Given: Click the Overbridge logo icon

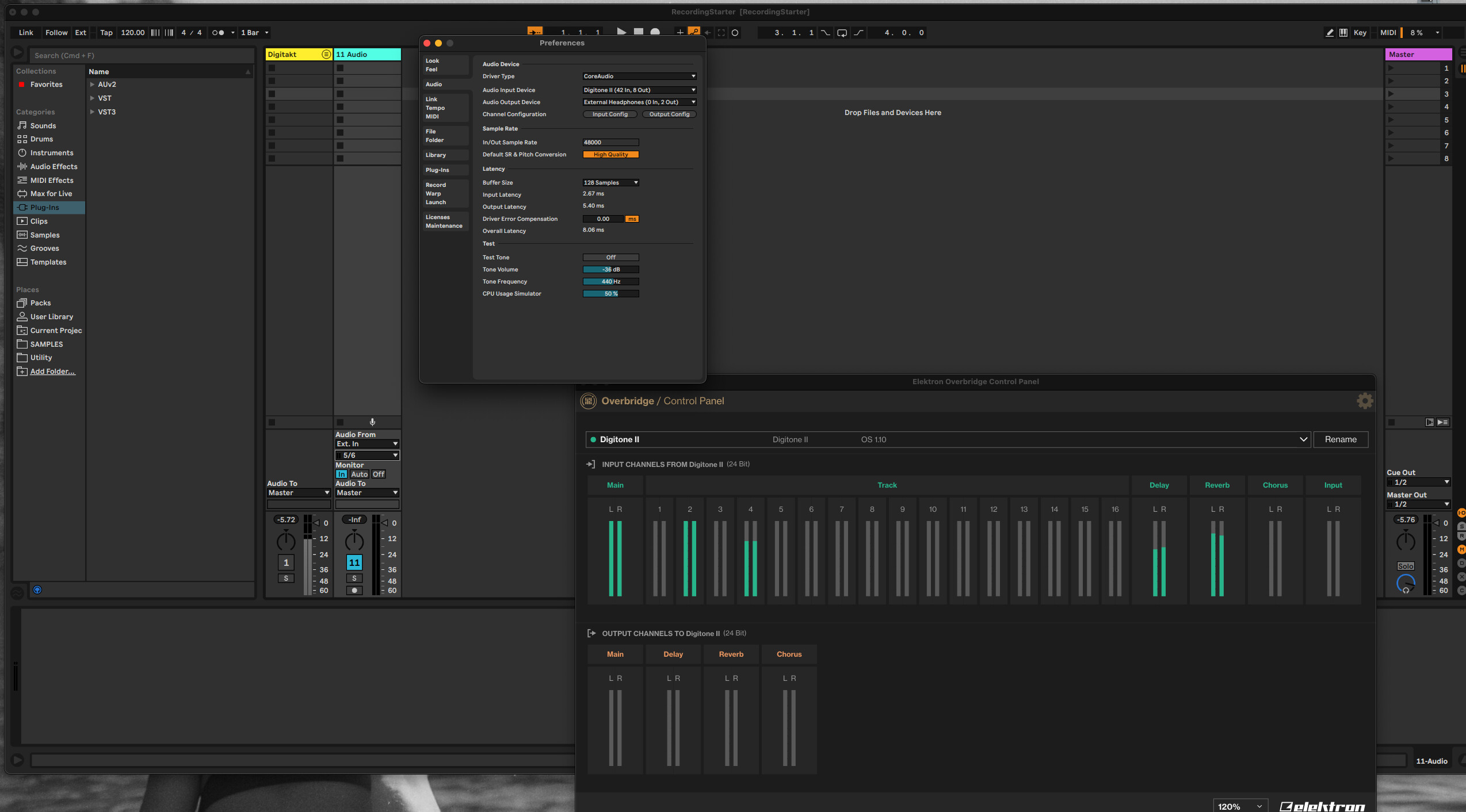Looking at the screenshot, I should coord(588,401).
